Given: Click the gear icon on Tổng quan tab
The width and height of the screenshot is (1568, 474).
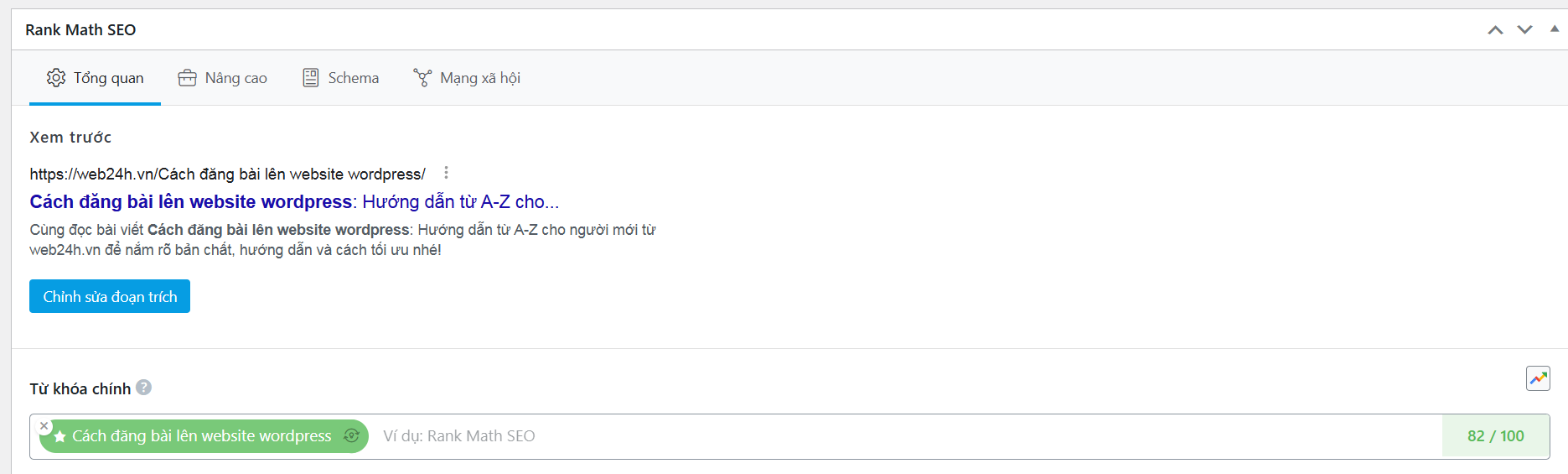Looking at the screenshot, I should pyautogui.click(x=55, y=78).
